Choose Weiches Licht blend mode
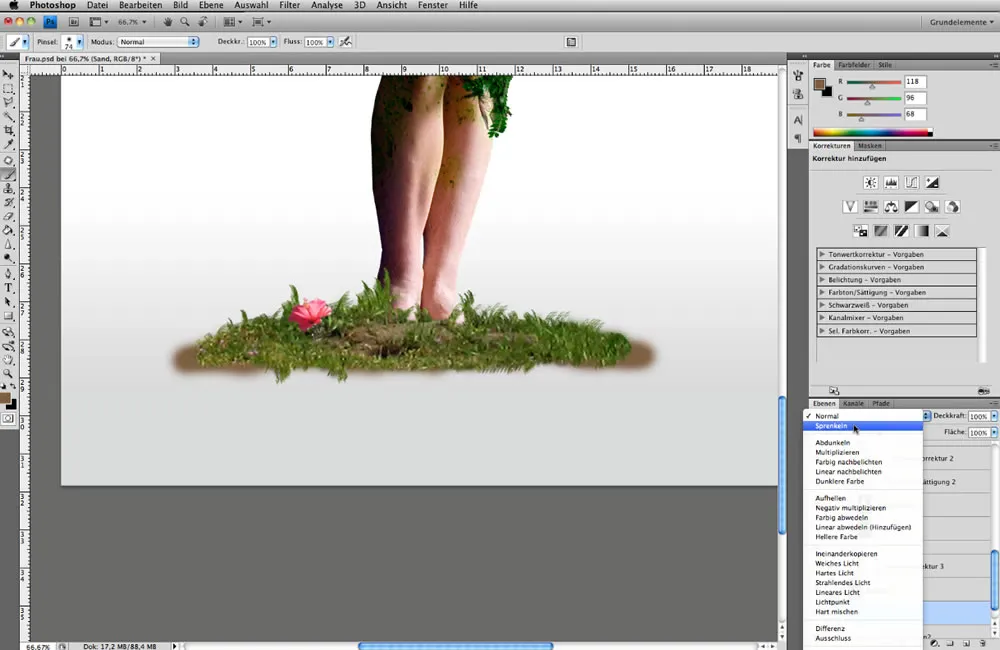The height and width of the screenshot is (650, 1000). [x=835, y=563]
